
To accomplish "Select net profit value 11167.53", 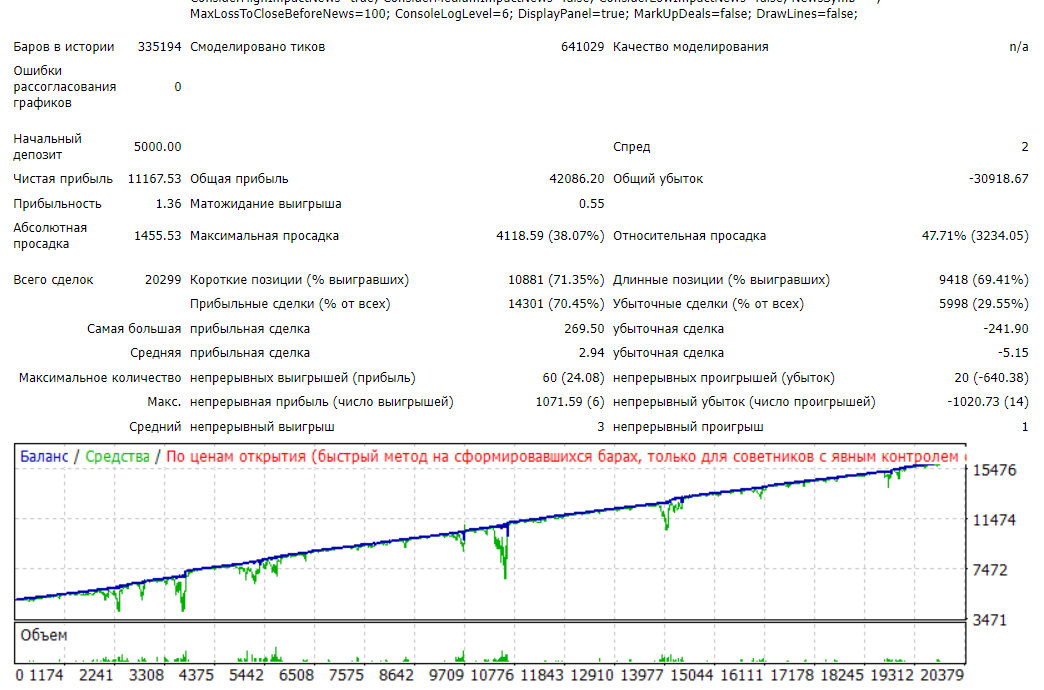I will 154,179.
